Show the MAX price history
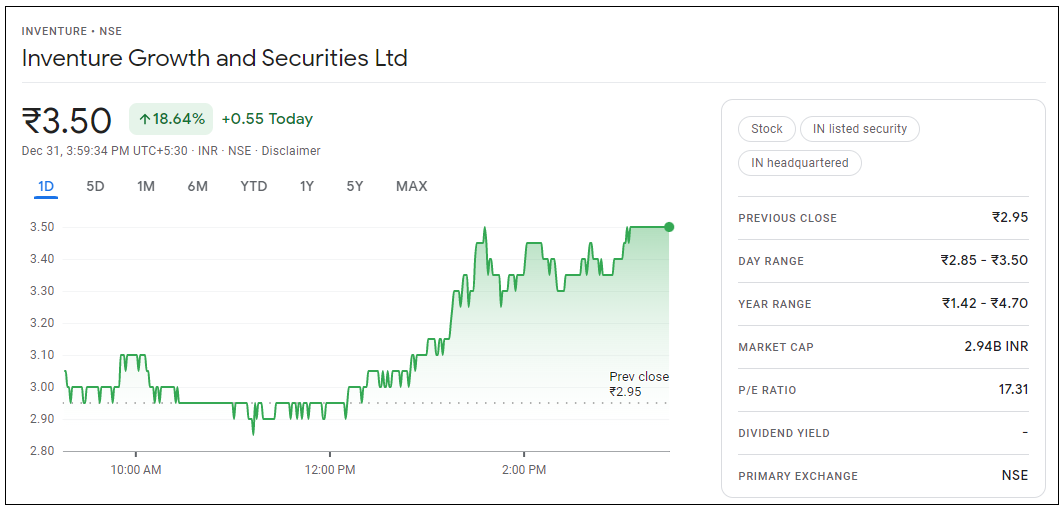 click(411, 186)
